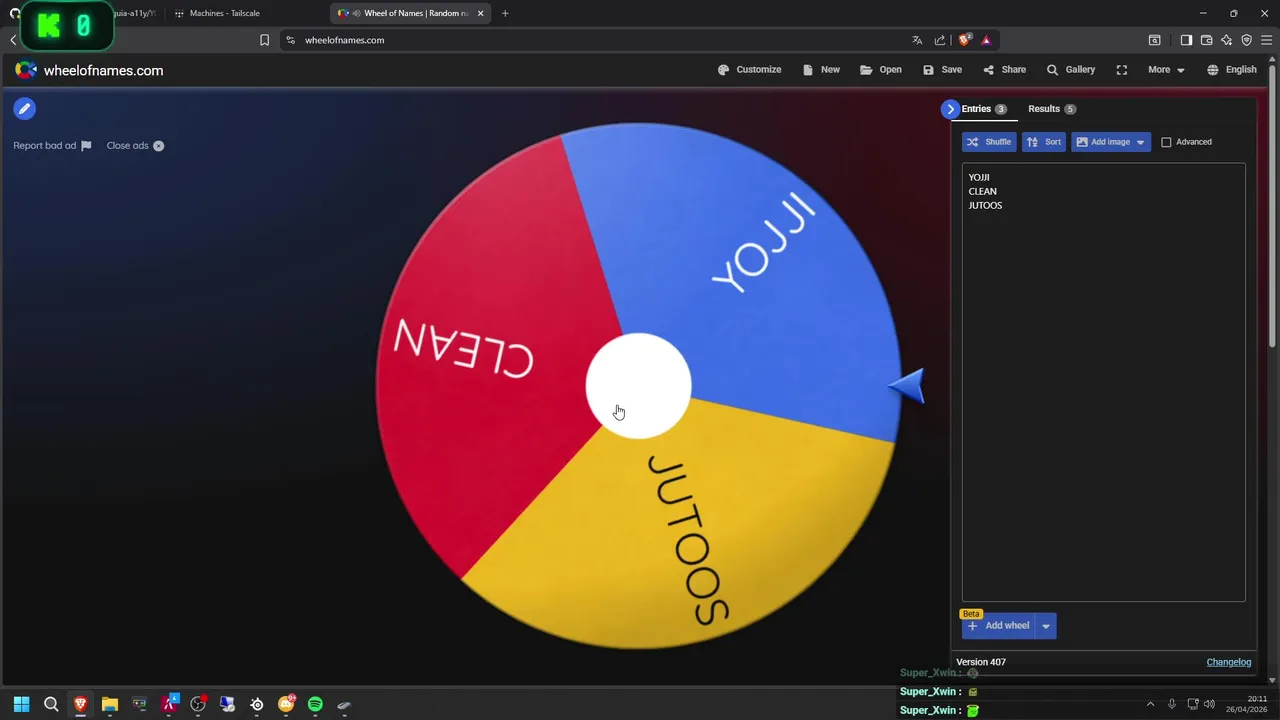Screen dimensions: 1280x720
Task: Sort the wheel entries
Action: 1044,142
